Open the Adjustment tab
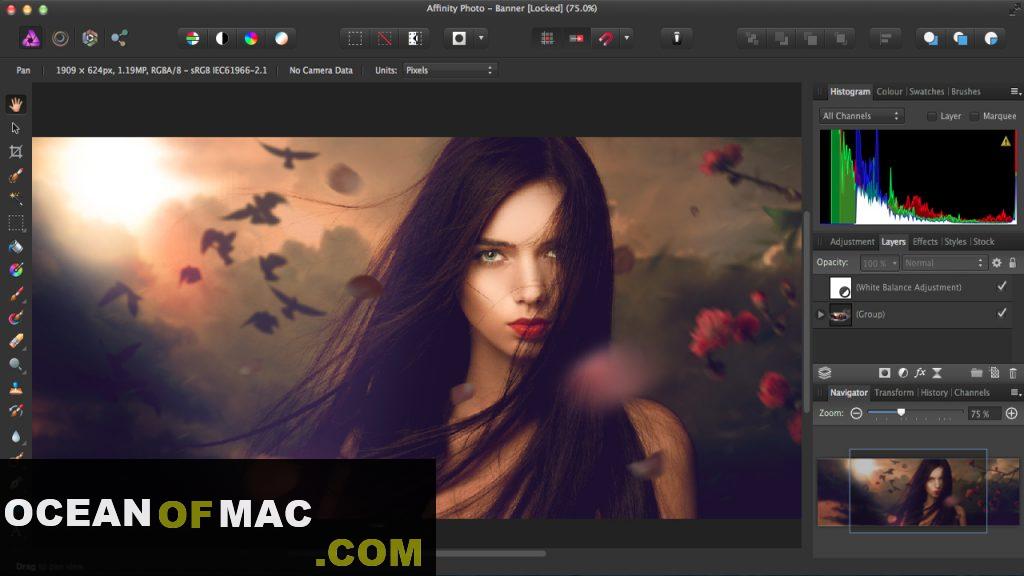 point(852,242)
